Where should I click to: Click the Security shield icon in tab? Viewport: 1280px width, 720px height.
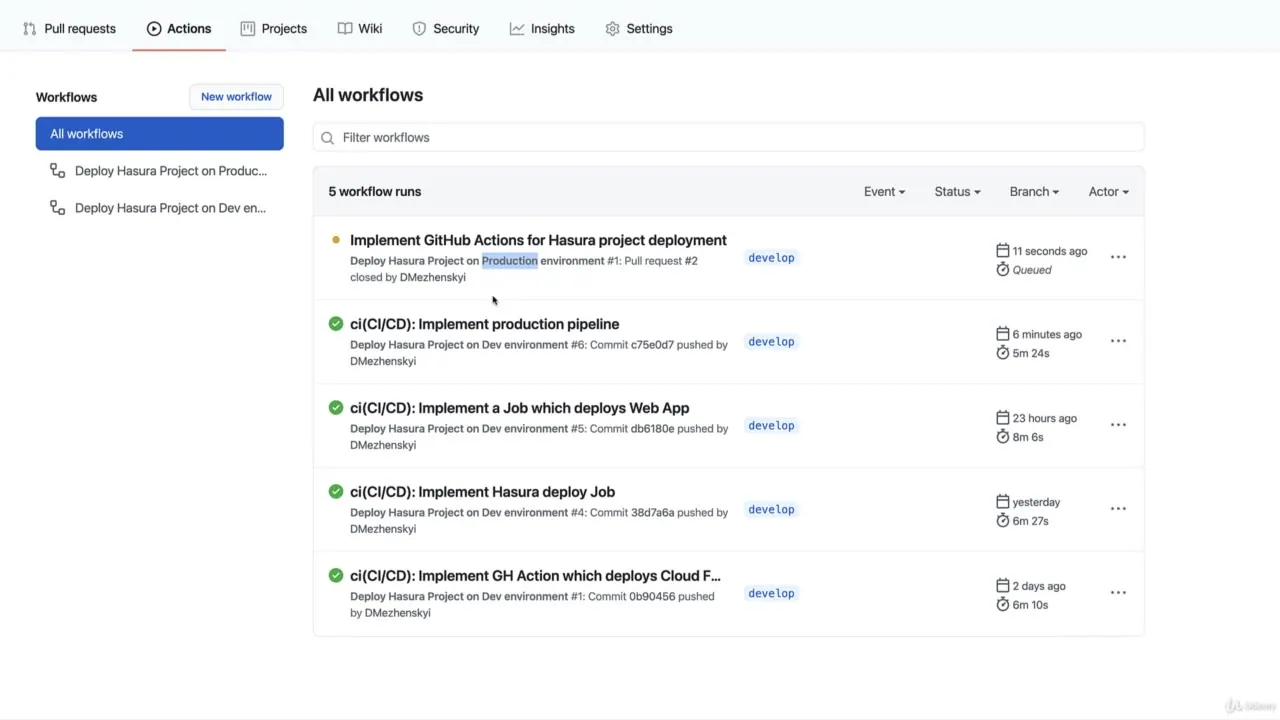pos(420,29)
